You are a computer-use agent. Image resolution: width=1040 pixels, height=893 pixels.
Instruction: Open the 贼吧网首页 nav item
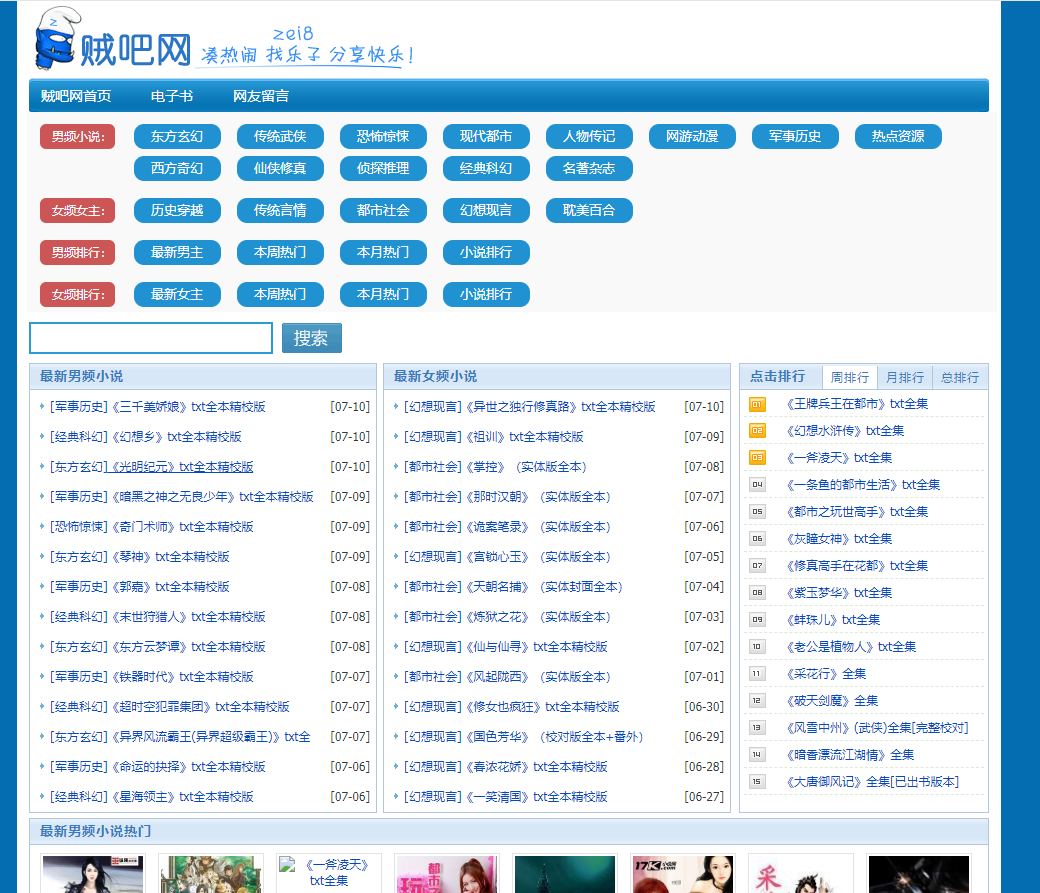(76, 96)
